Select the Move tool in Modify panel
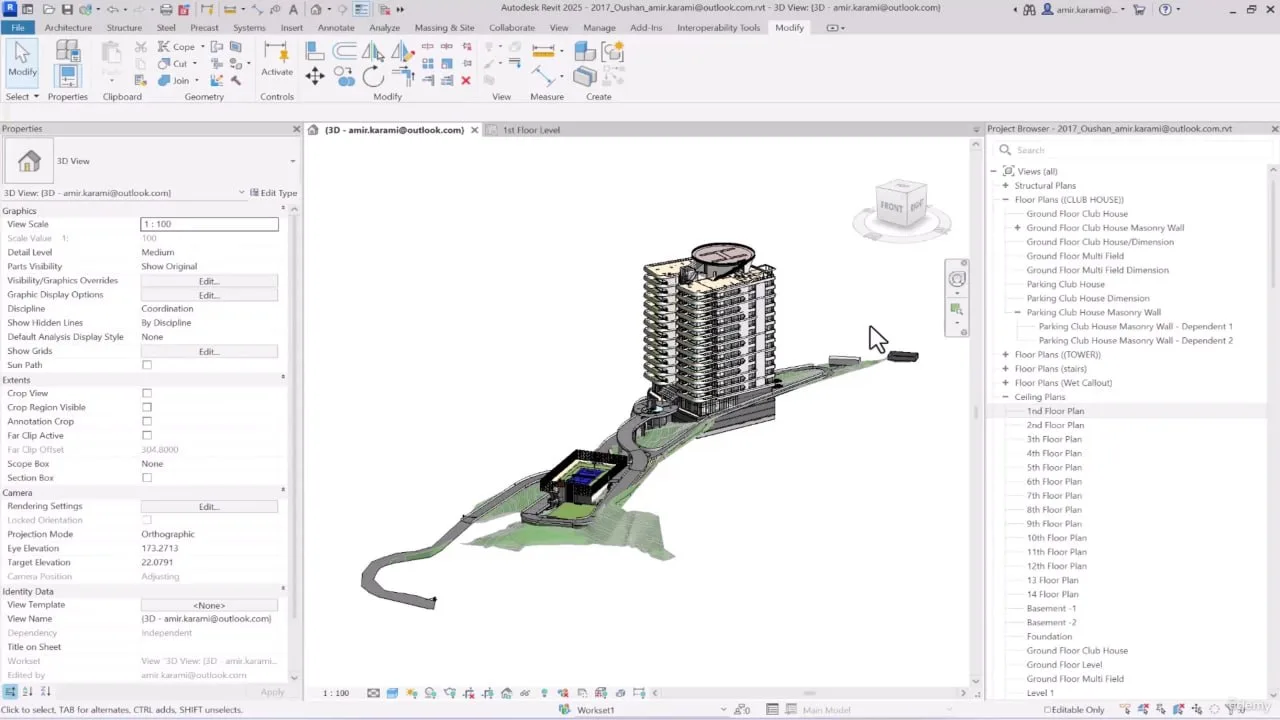1280x720 pixels. pyautogui.click(x=315, y=77)
